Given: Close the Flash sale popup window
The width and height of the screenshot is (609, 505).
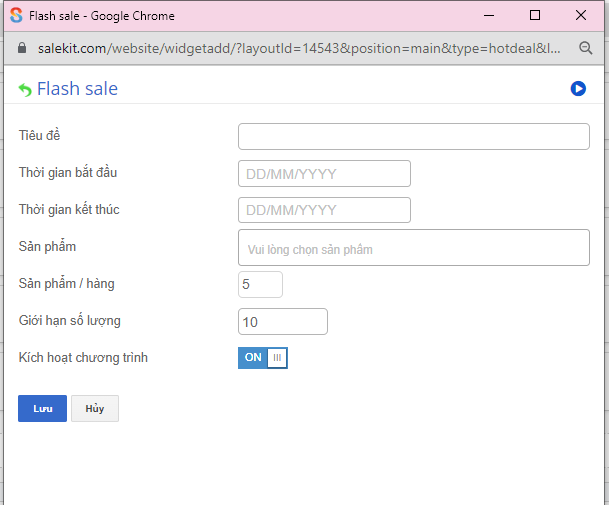Looking at the screenshot, I should point(581,15).
